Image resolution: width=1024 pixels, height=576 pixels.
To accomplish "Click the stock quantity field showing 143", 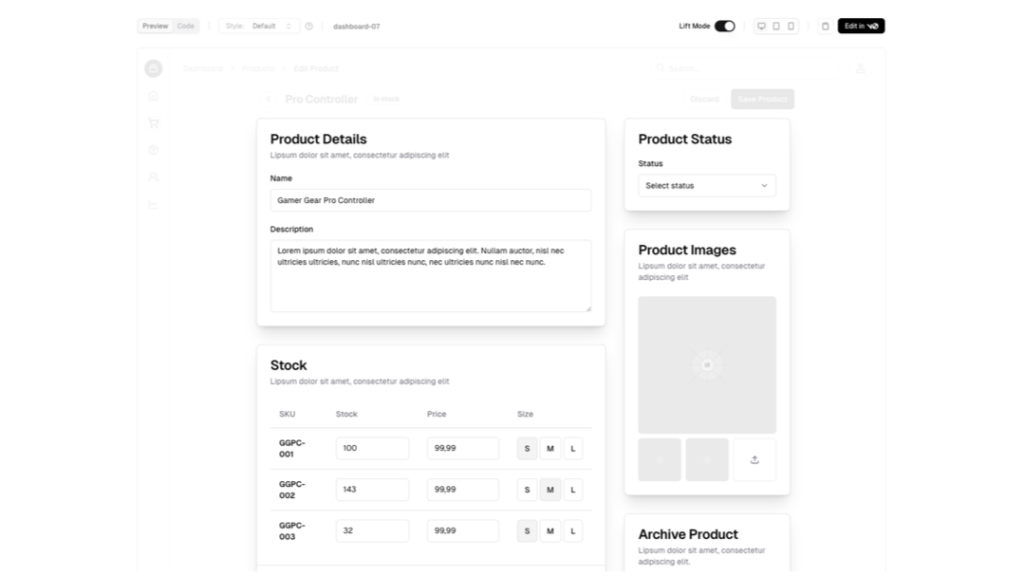I will click(372, 490).
